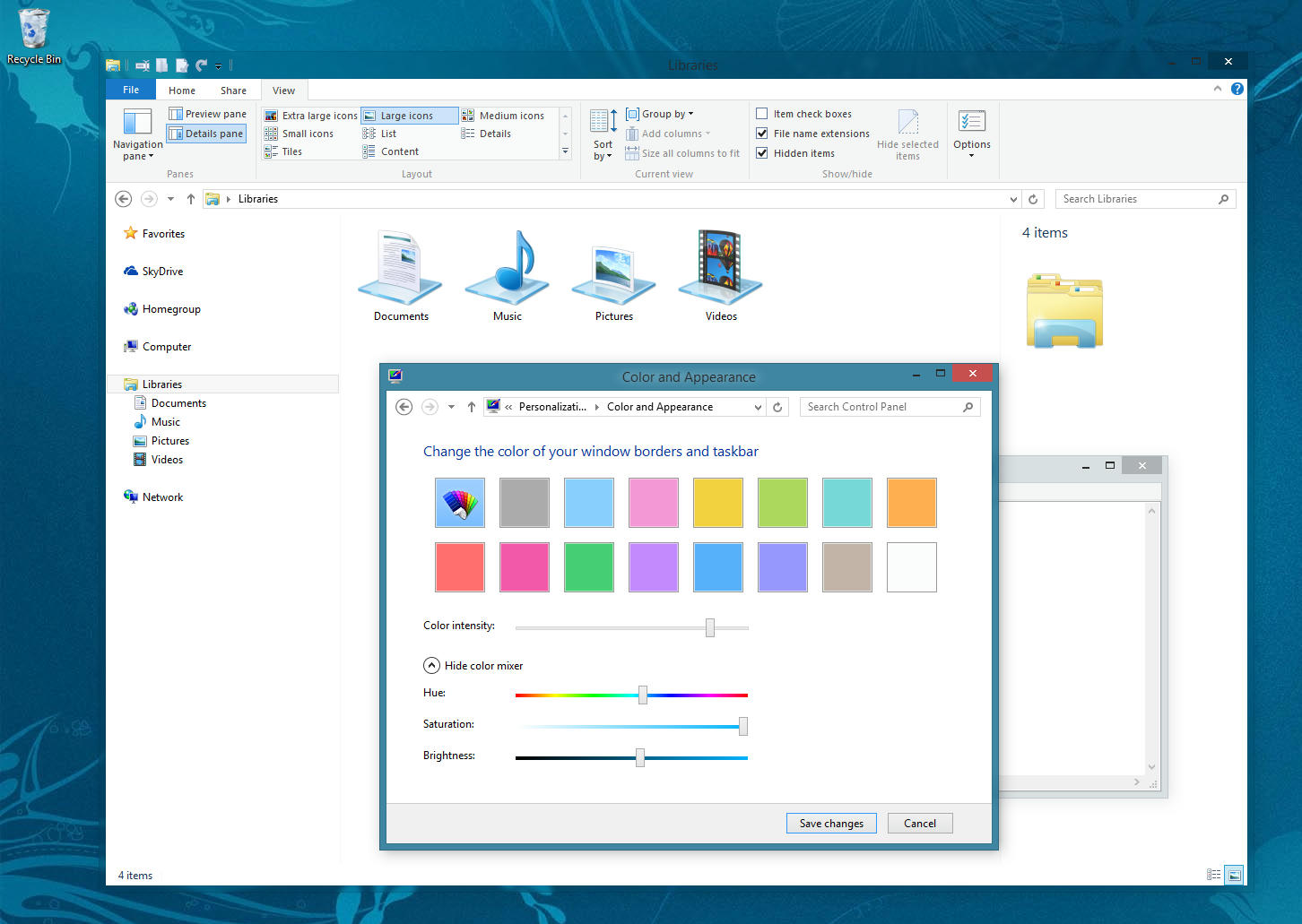Switch to the Home ribbon tab
This screenshot has height=924, width=1302.
tap(181, 91)
